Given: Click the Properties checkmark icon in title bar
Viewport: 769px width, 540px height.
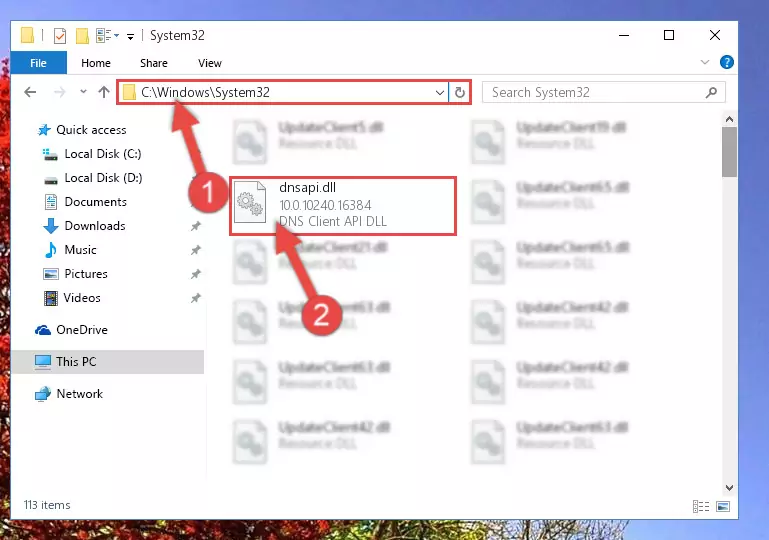Looking at the screenshot, I should click(60, 36).
